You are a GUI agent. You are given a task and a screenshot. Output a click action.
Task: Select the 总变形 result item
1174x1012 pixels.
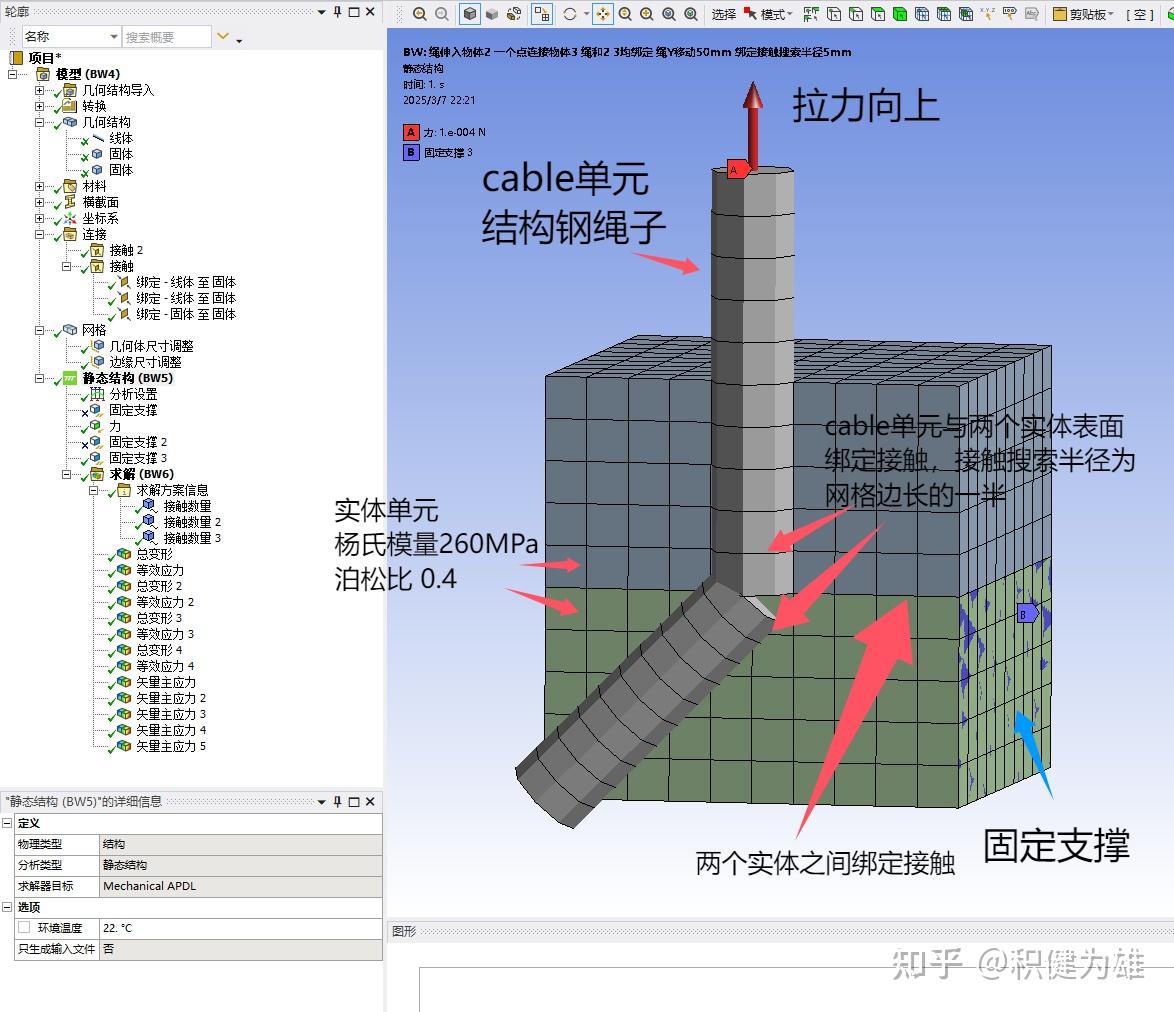tap(154, 554)
